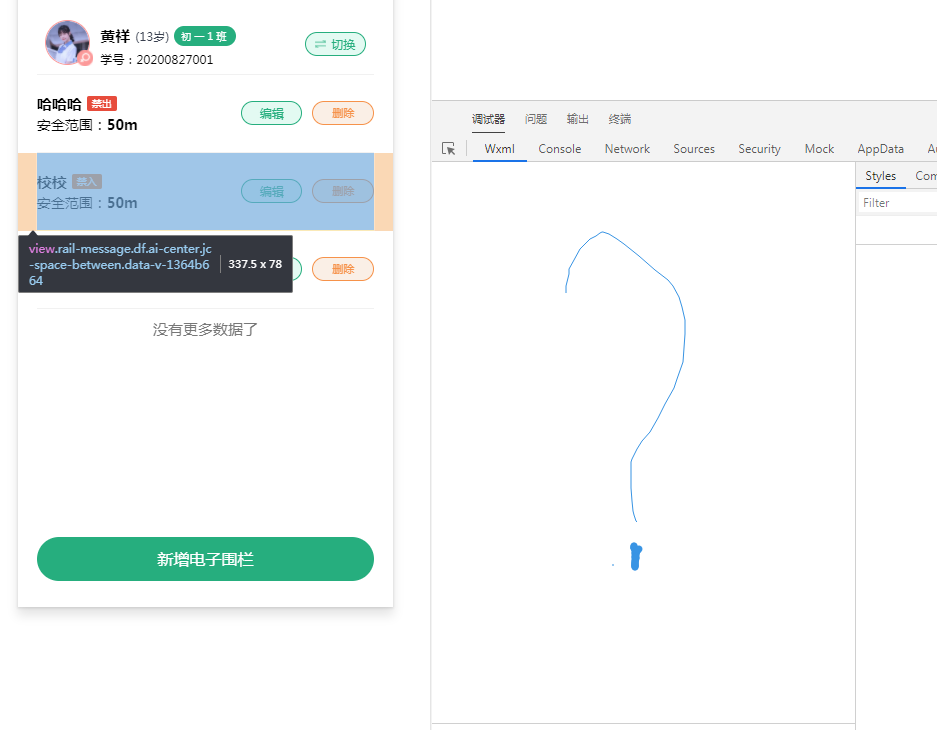The image size is (937, 730).
Task: Click 删除 for the 哈哈哈 fence
Action: [343, 114]
